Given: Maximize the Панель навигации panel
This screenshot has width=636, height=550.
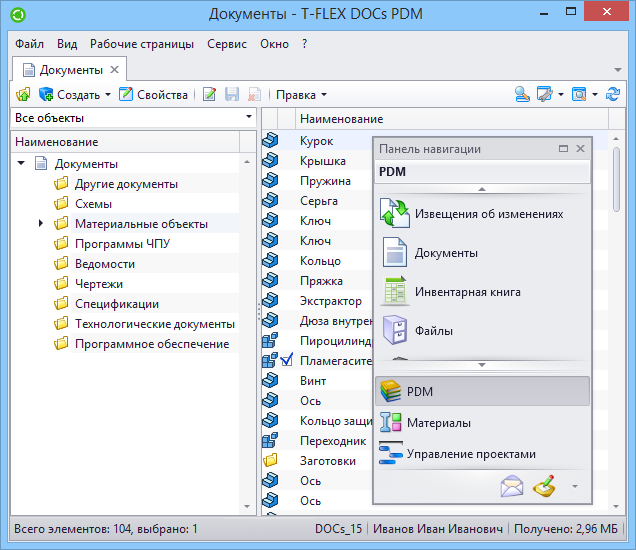Looking at the screenshot, I should (x=563, y=148).
